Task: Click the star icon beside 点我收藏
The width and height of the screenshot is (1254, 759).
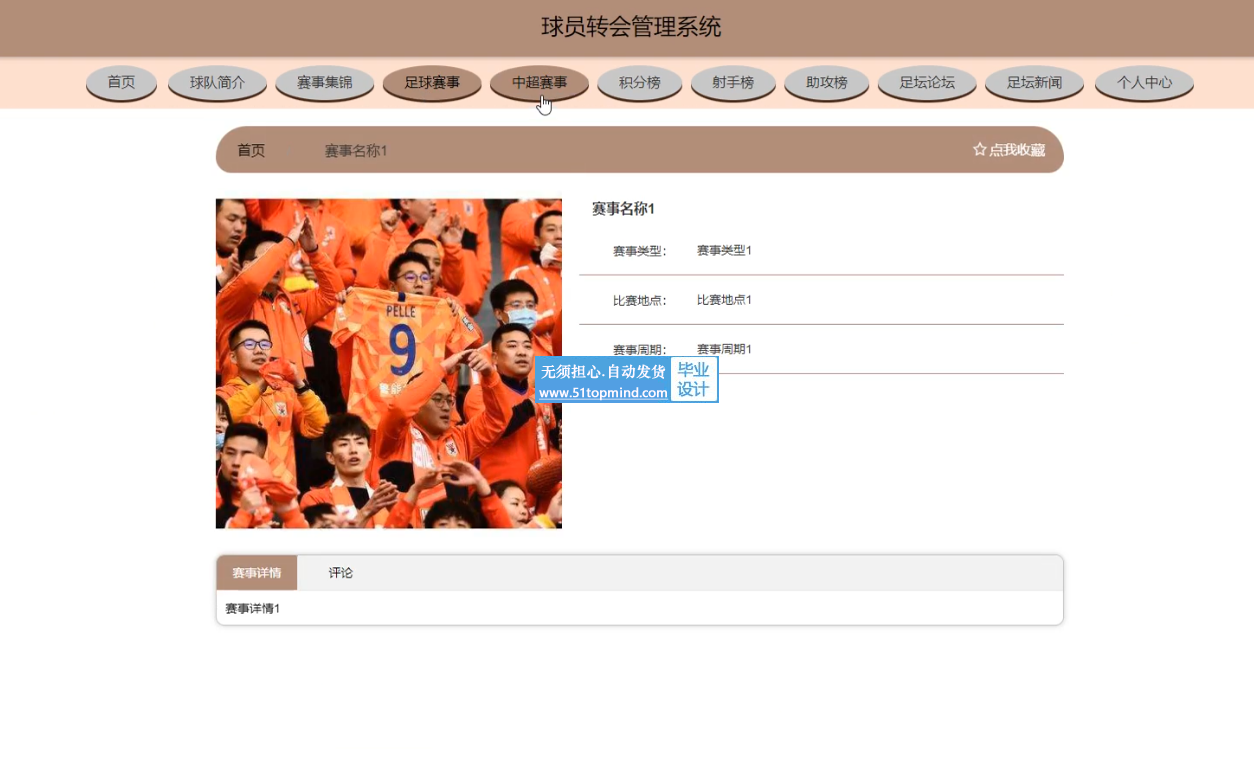Action: pos(980,149)
